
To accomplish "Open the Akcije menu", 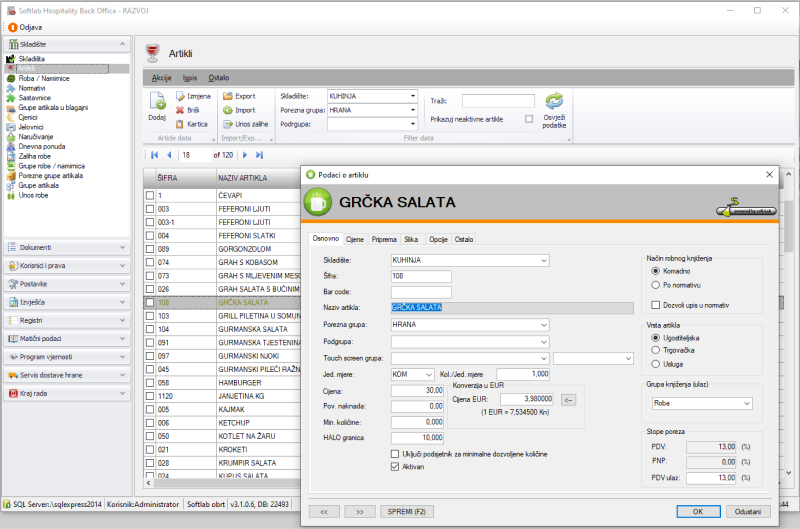I will pyautogui.click(x=161, y=77).
